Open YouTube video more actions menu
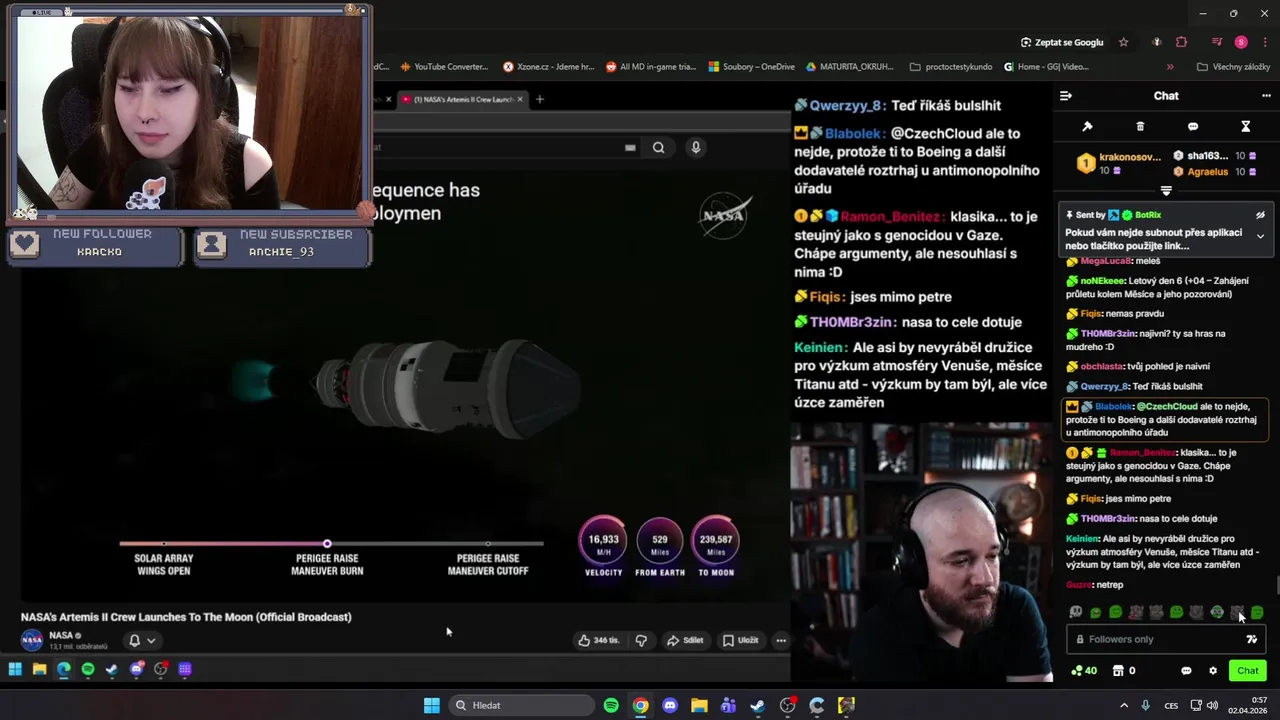Image resolution: width=1280 pixels, height=720 pixels. coord(781,640)
